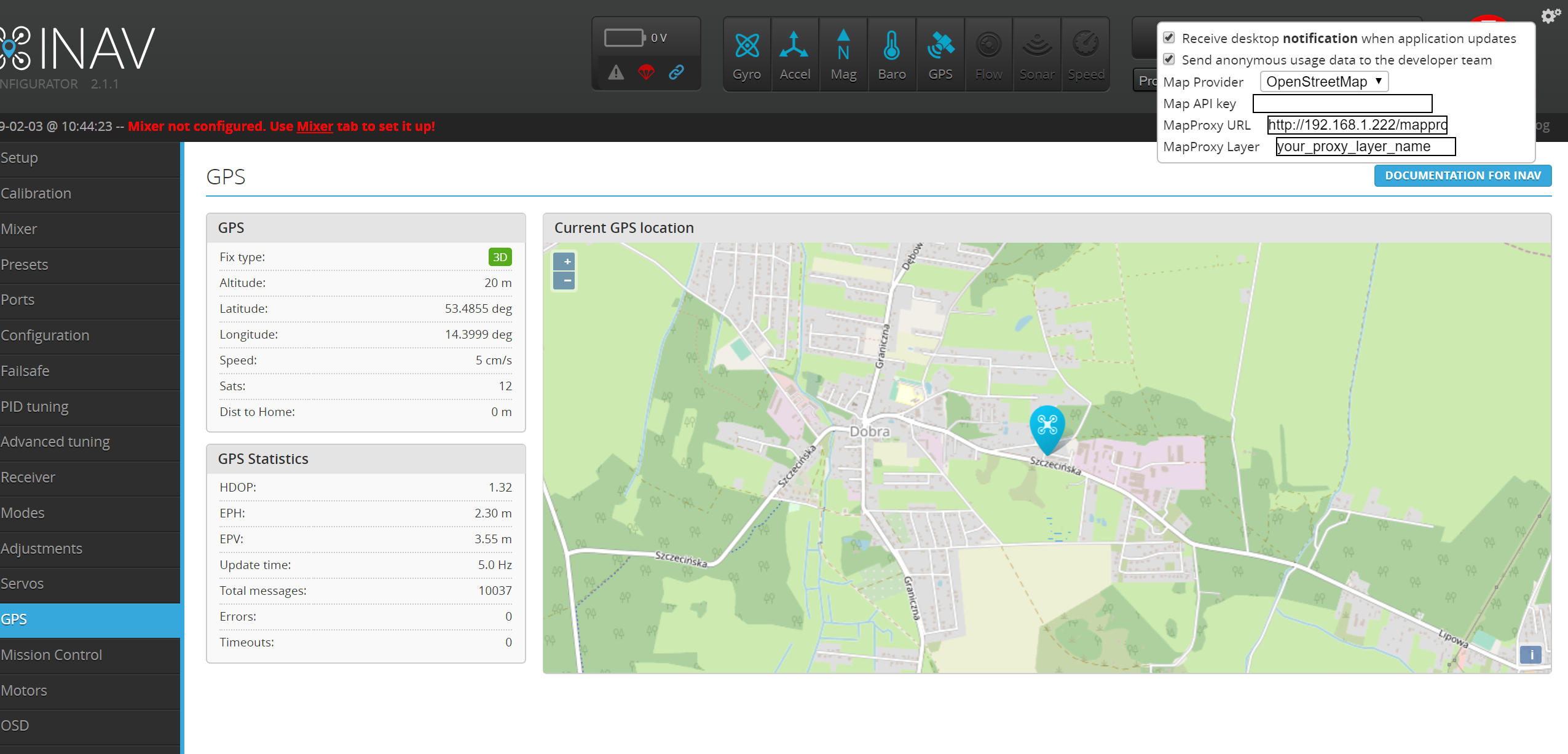Select OpenStreetMap from provider list
Screen dimensions: 1568x754
pyautogui.click(x=1323, y=81)
